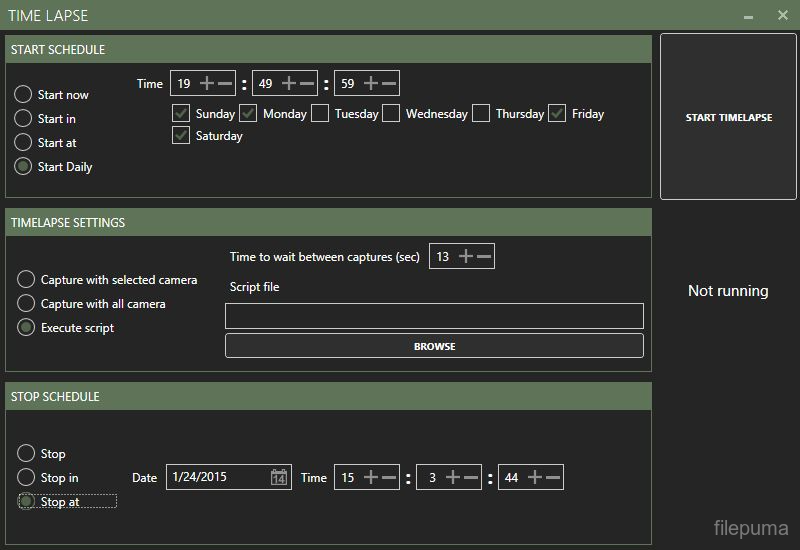
Task: Click BROWSE to pick a script file
Action: (x=434, y=346)
